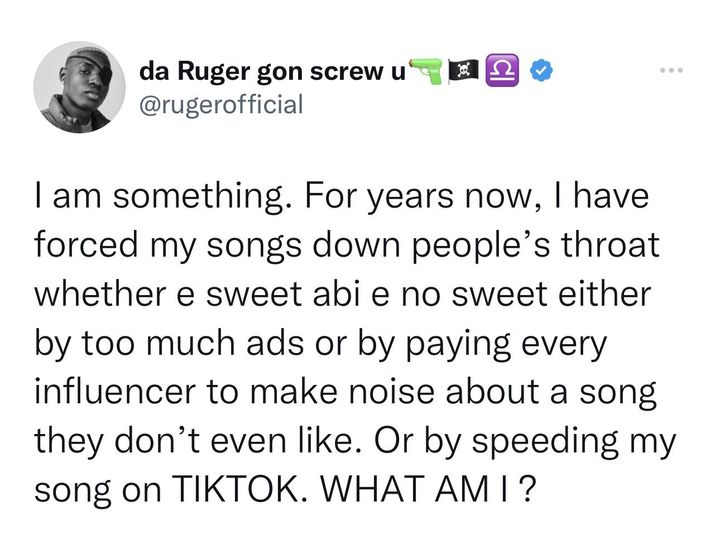This screenshot has height=535, width=720.
Task: Click display name 'da Ruger gon screw u'
Action: (x=270, y=72)
